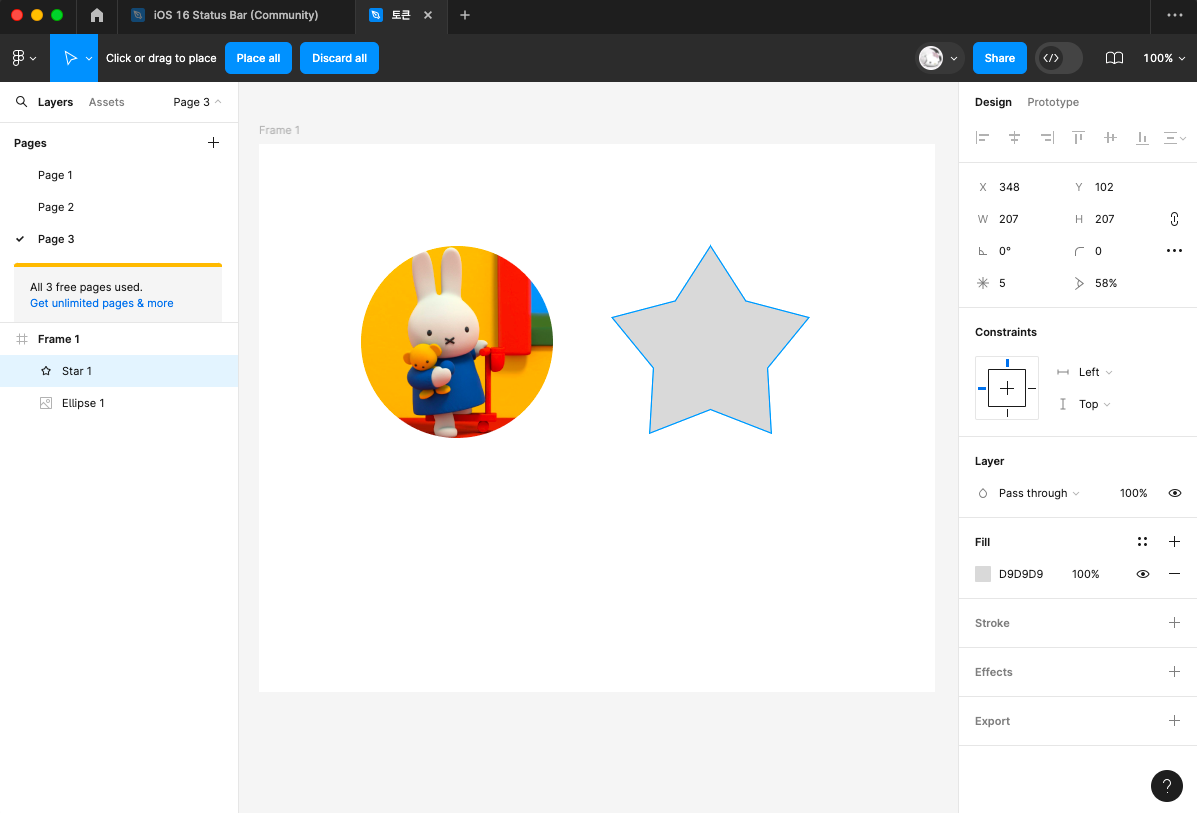Click the constraints diagram box
The height and width of the screenshot is (813, 1197).
pyautogui.click(x=1006, y=388)
